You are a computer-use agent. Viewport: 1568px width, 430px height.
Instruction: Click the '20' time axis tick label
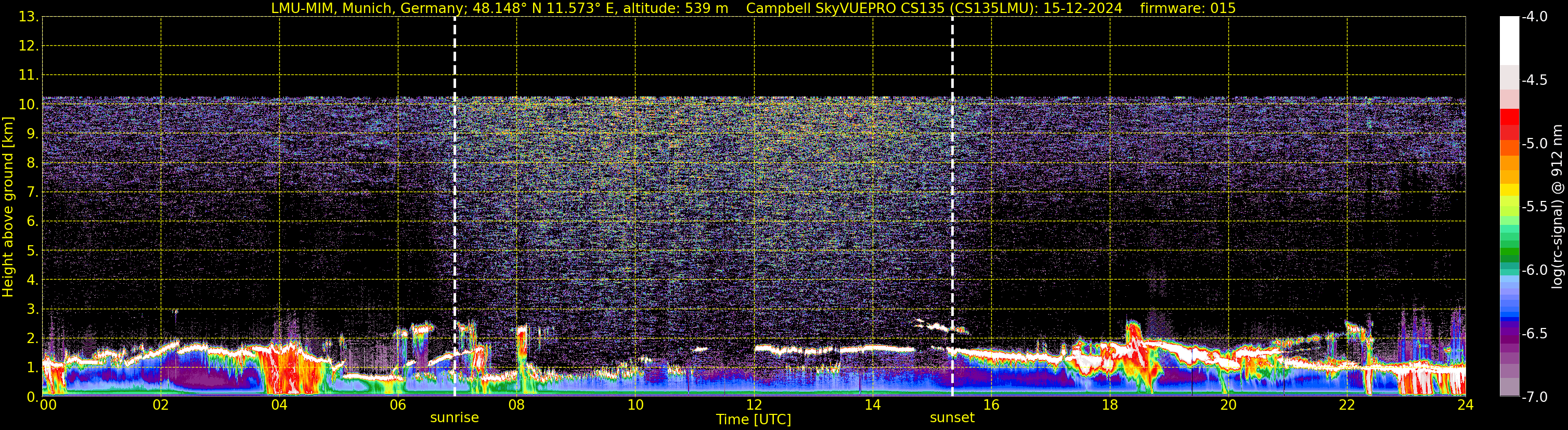1228,404
